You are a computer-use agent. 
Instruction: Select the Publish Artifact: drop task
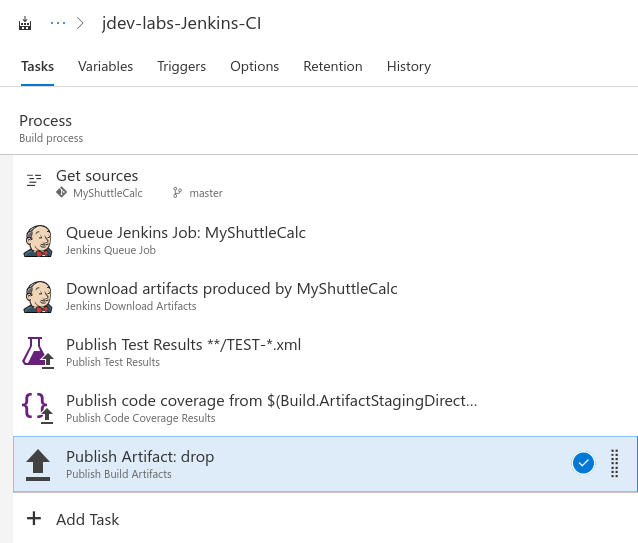(325, 464)
